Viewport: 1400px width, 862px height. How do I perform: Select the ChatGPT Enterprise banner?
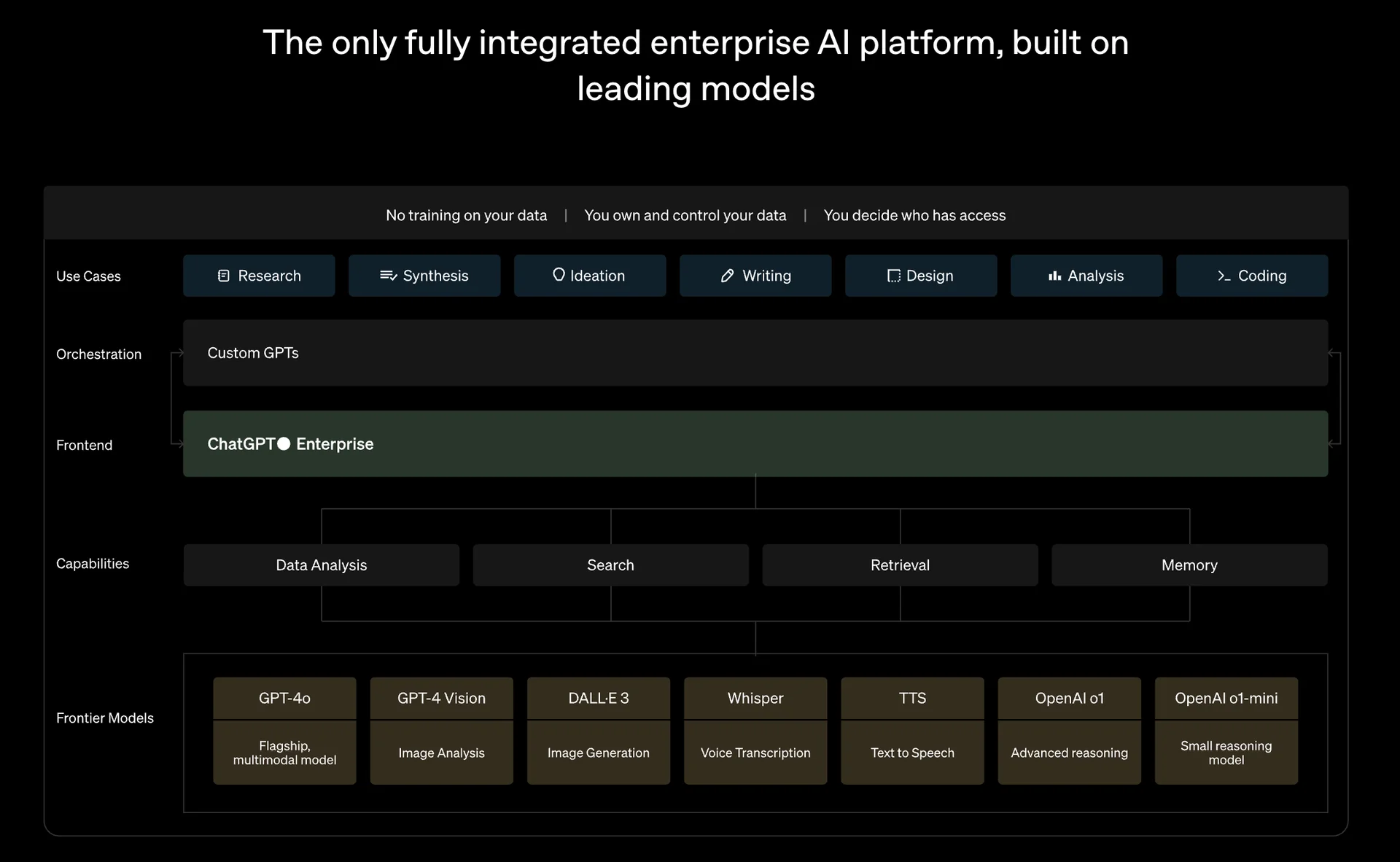(755, 443)
